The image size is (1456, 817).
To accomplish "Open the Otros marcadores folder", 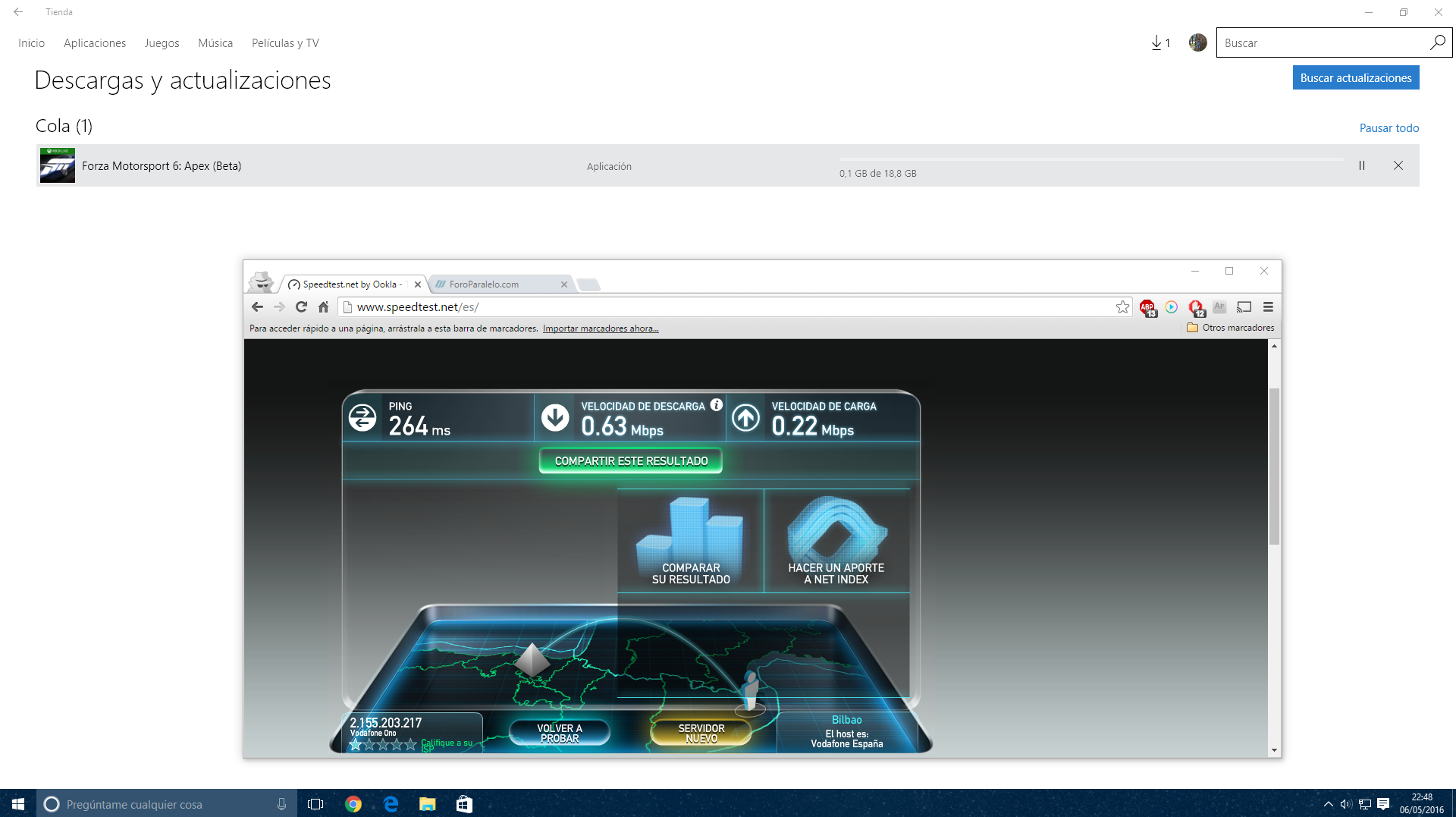I will coord(1230,328).
